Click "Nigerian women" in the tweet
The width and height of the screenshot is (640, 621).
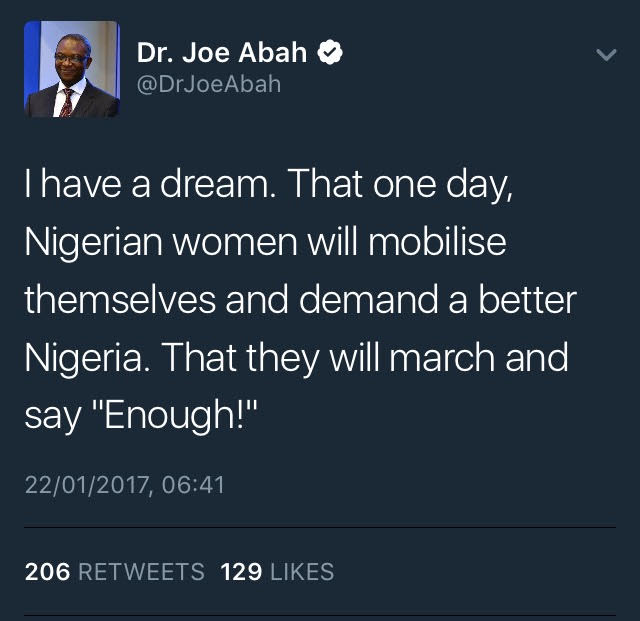161,243
